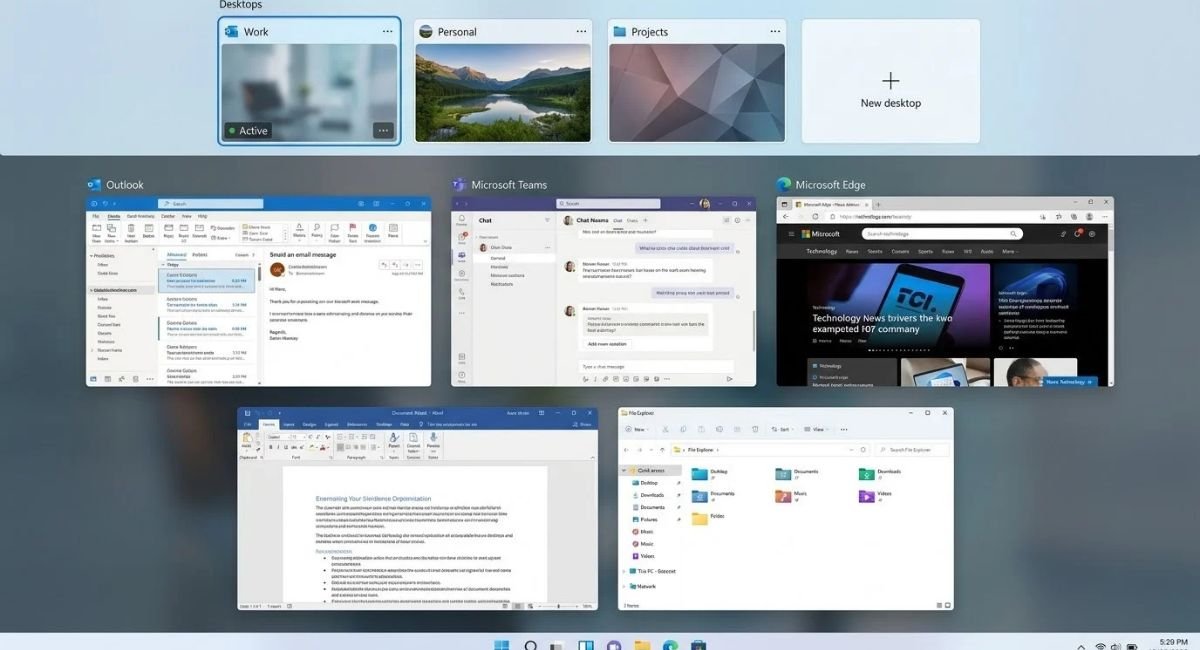
Task: Click mail icon in Outlook bottom navigation
Action: tap(93, 379)
